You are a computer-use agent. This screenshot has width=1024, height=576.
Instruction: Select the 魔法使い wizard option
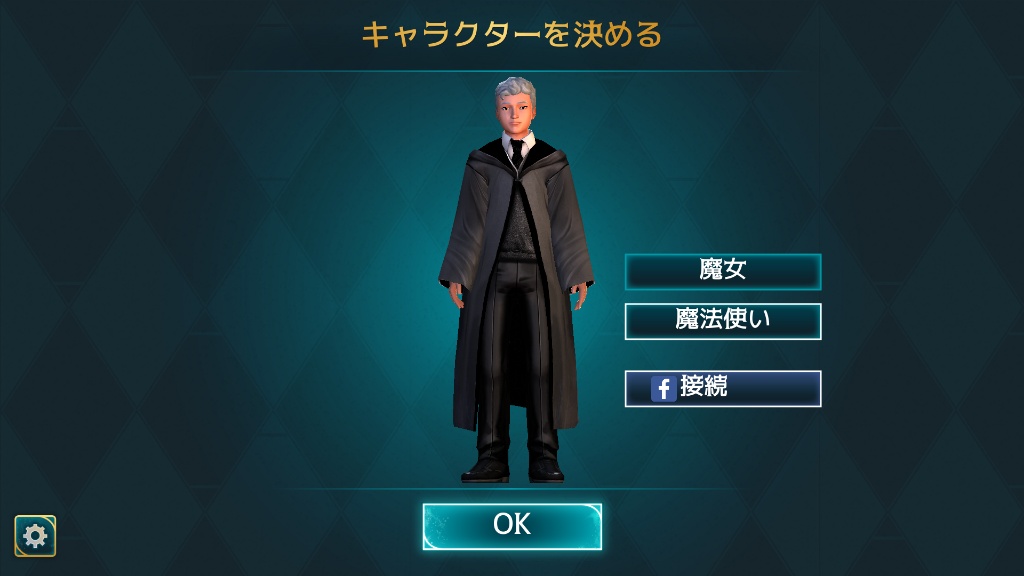point(723,321)
